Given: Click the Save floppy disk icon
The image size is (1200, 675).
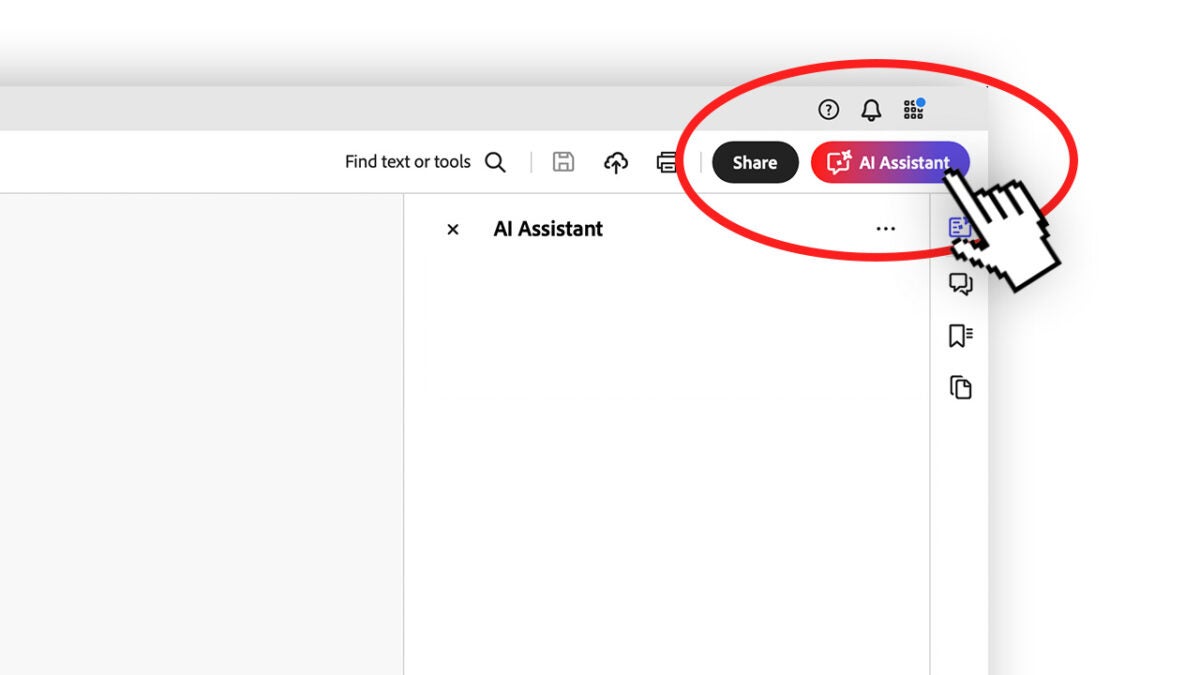Looking at the screenshot, I should [x=564, y=162].
